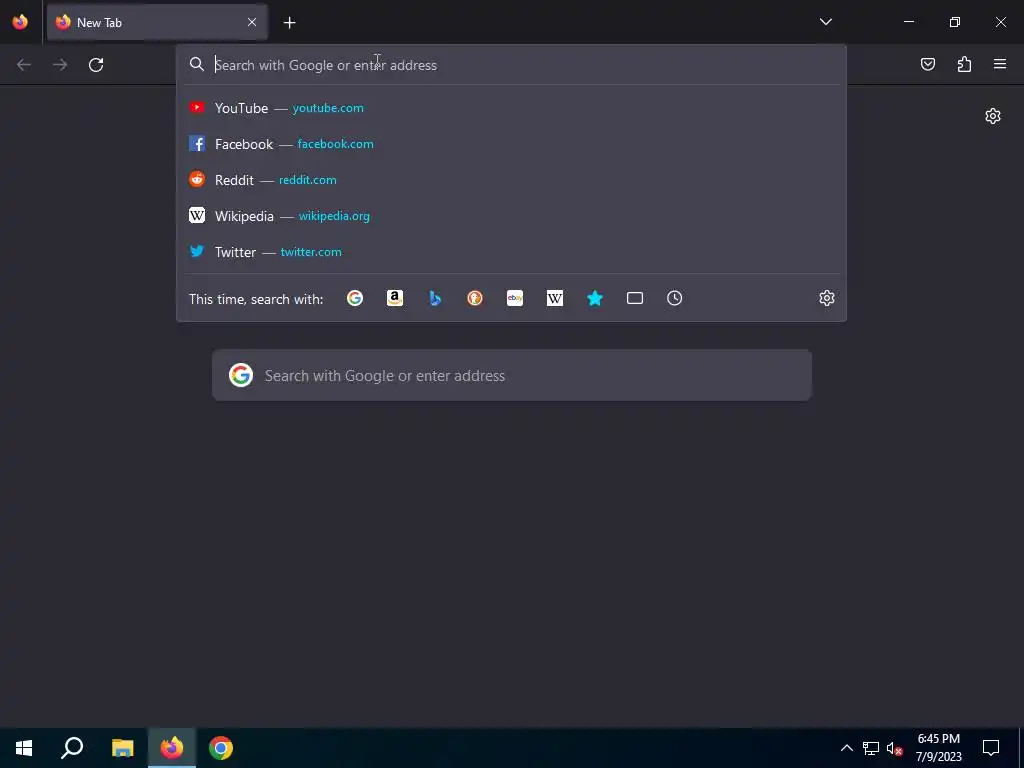Open YouTube suggestion youtube.com

[511, 108]
